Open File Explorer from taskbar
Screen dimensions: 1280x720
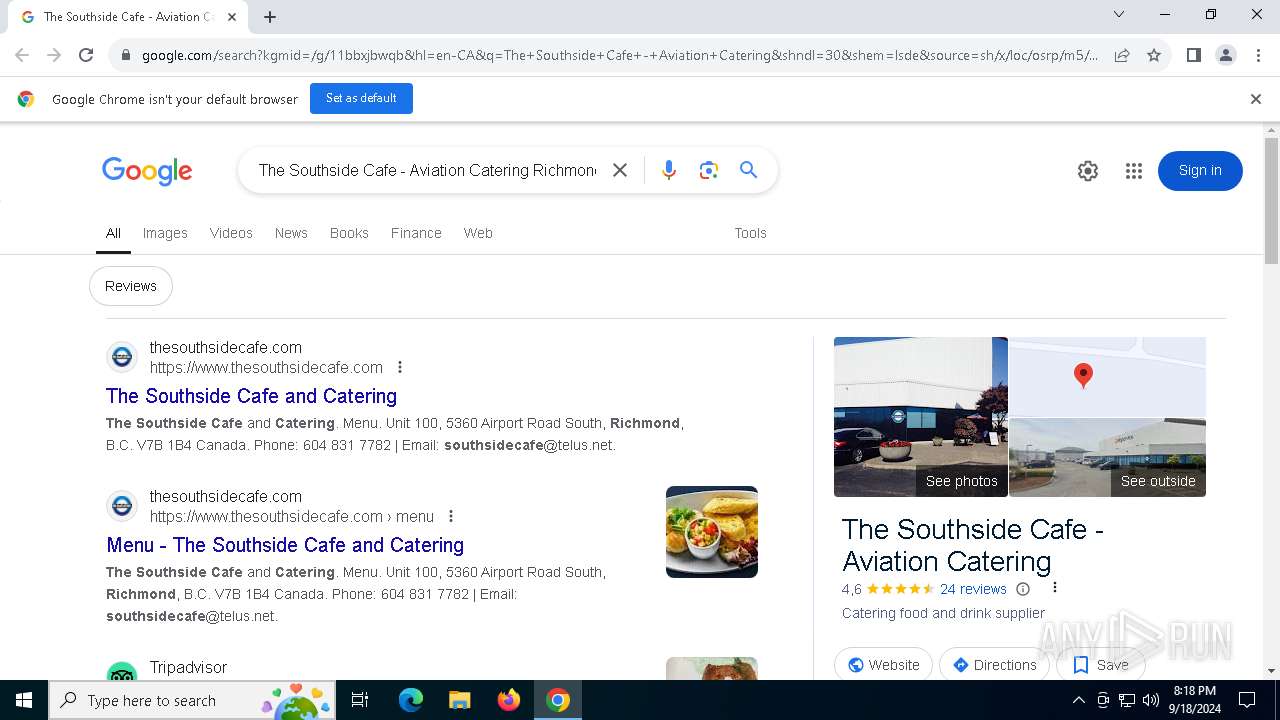click(459, 700)
